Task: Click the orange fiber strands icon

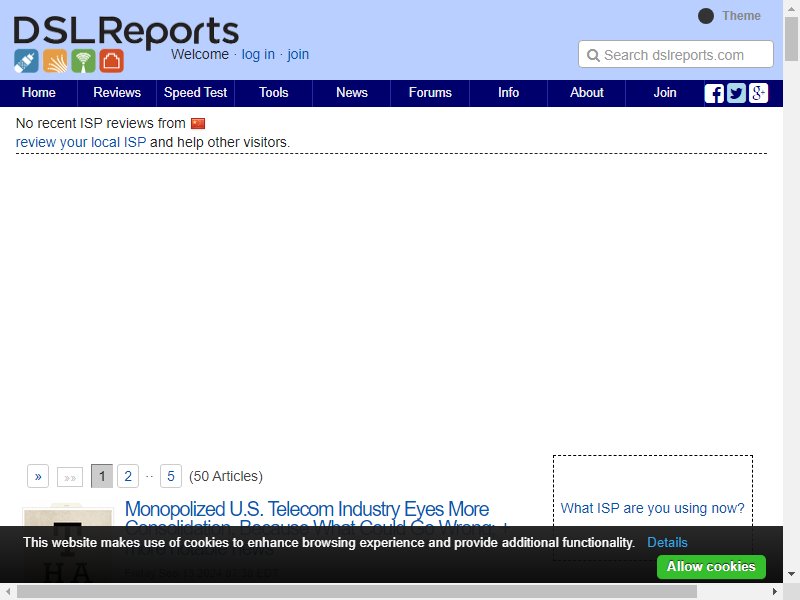Action: (55, 61)
